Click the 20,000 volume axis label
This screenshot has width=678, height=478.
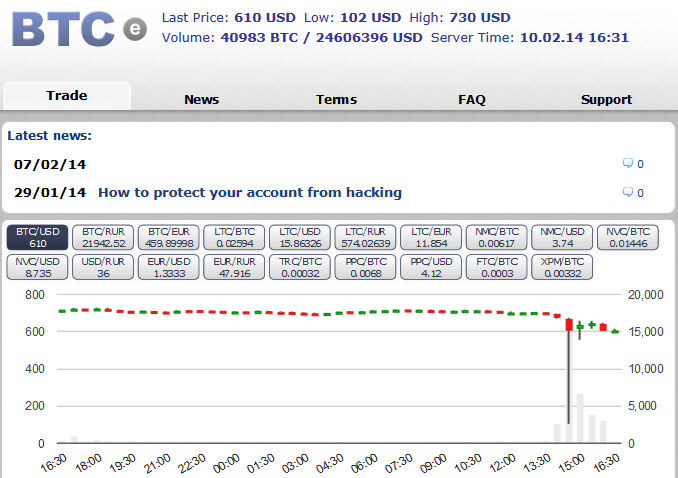(646, 295)
